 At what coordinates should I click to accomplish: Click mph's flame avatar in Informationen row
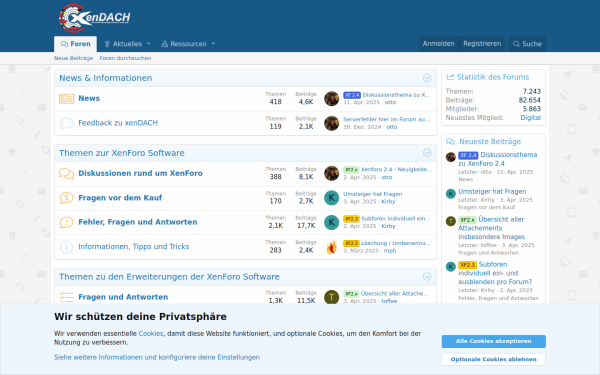[331, 247]
